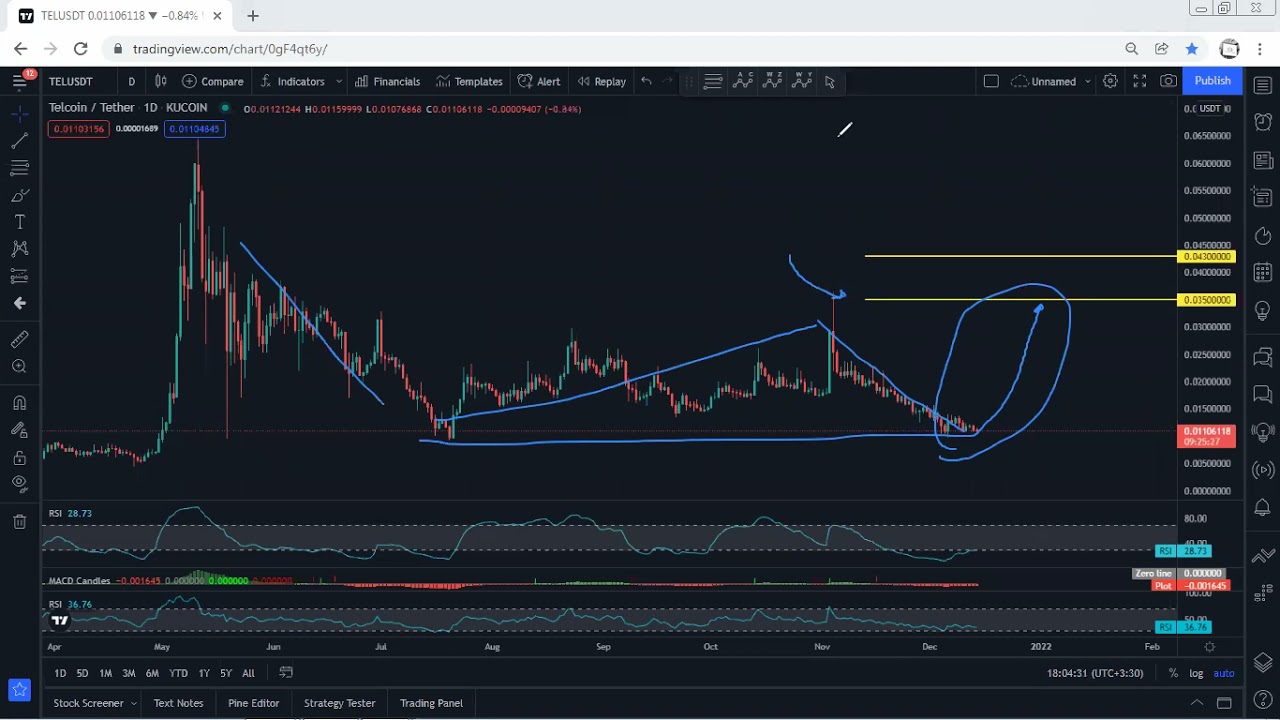Create an Alert
This screenshot has width=1280, height=720.
pyautogui.click(x=539, y=81)
